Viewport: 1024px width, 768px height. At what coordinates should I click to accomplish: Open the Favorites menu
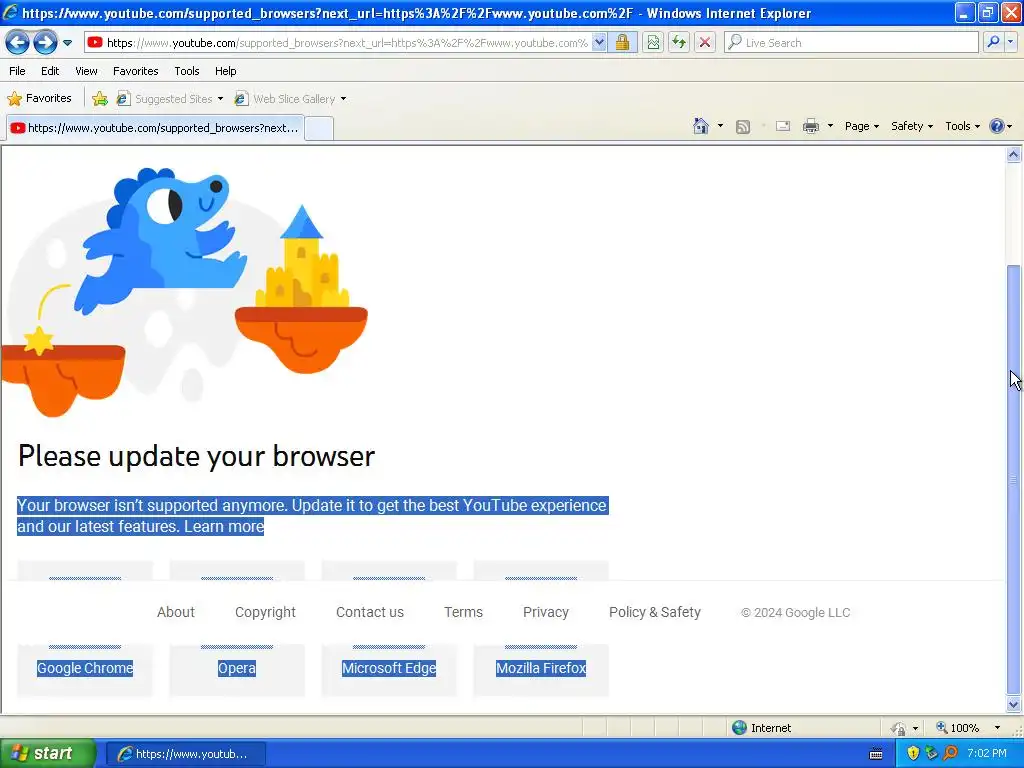(135, 71)
